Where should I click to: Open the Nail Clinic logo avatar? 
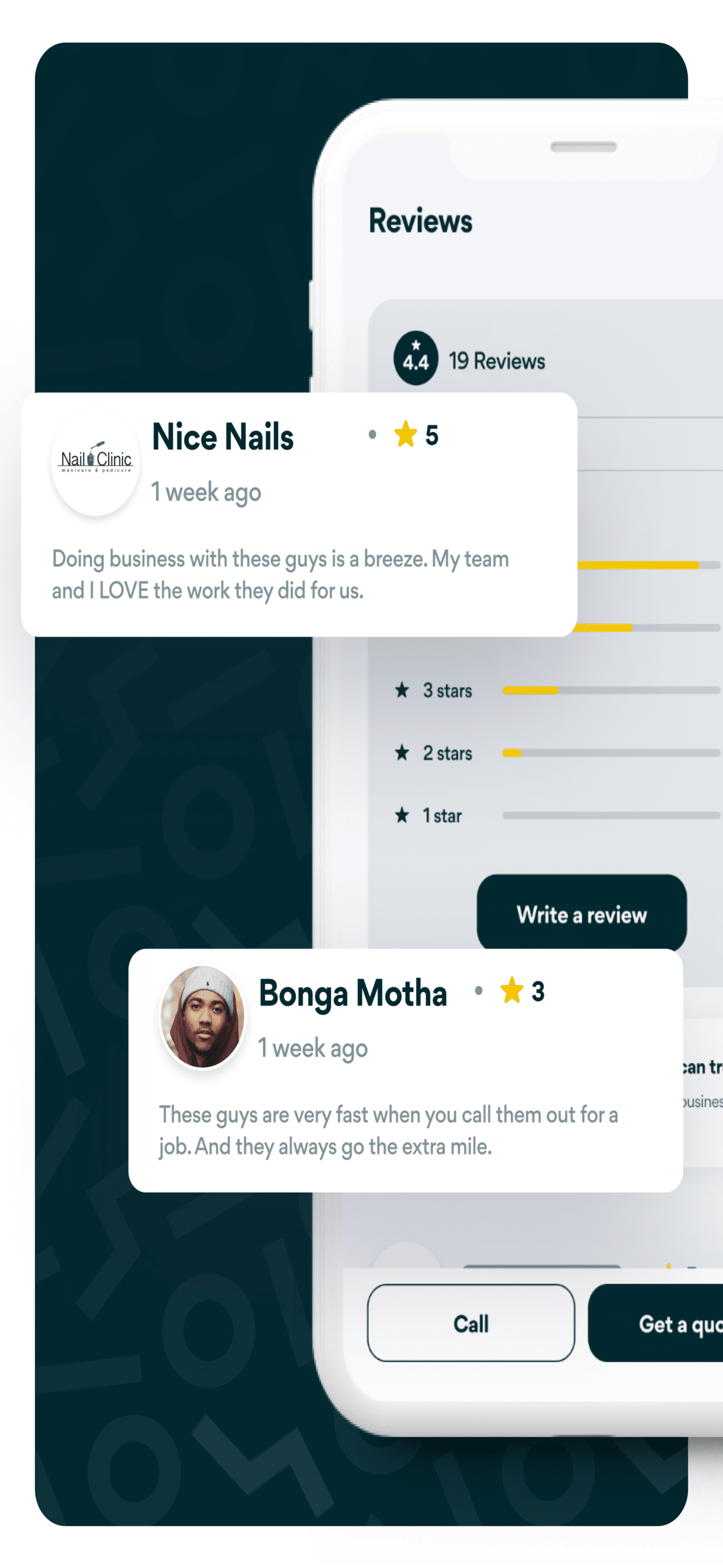(x=95, y=462)
